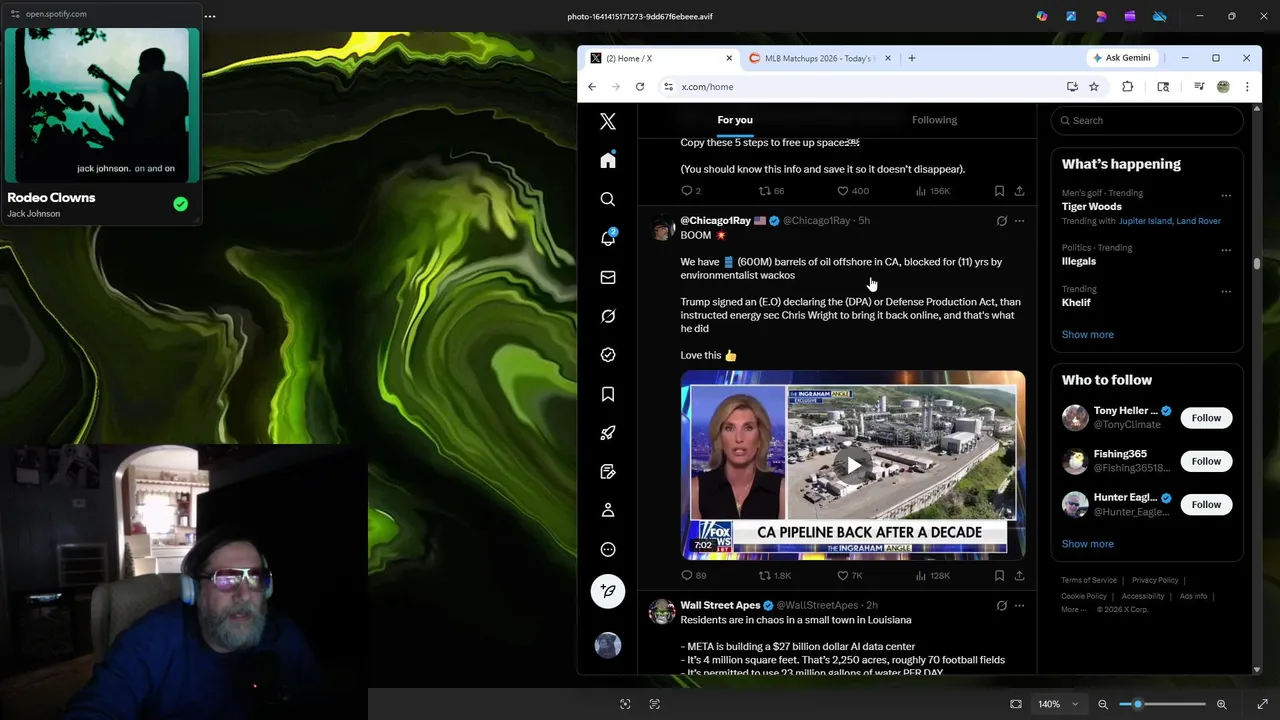Viewport: 1280px width, 720px height.
Task: Click the X Search field
Action: pos(1147,120)
